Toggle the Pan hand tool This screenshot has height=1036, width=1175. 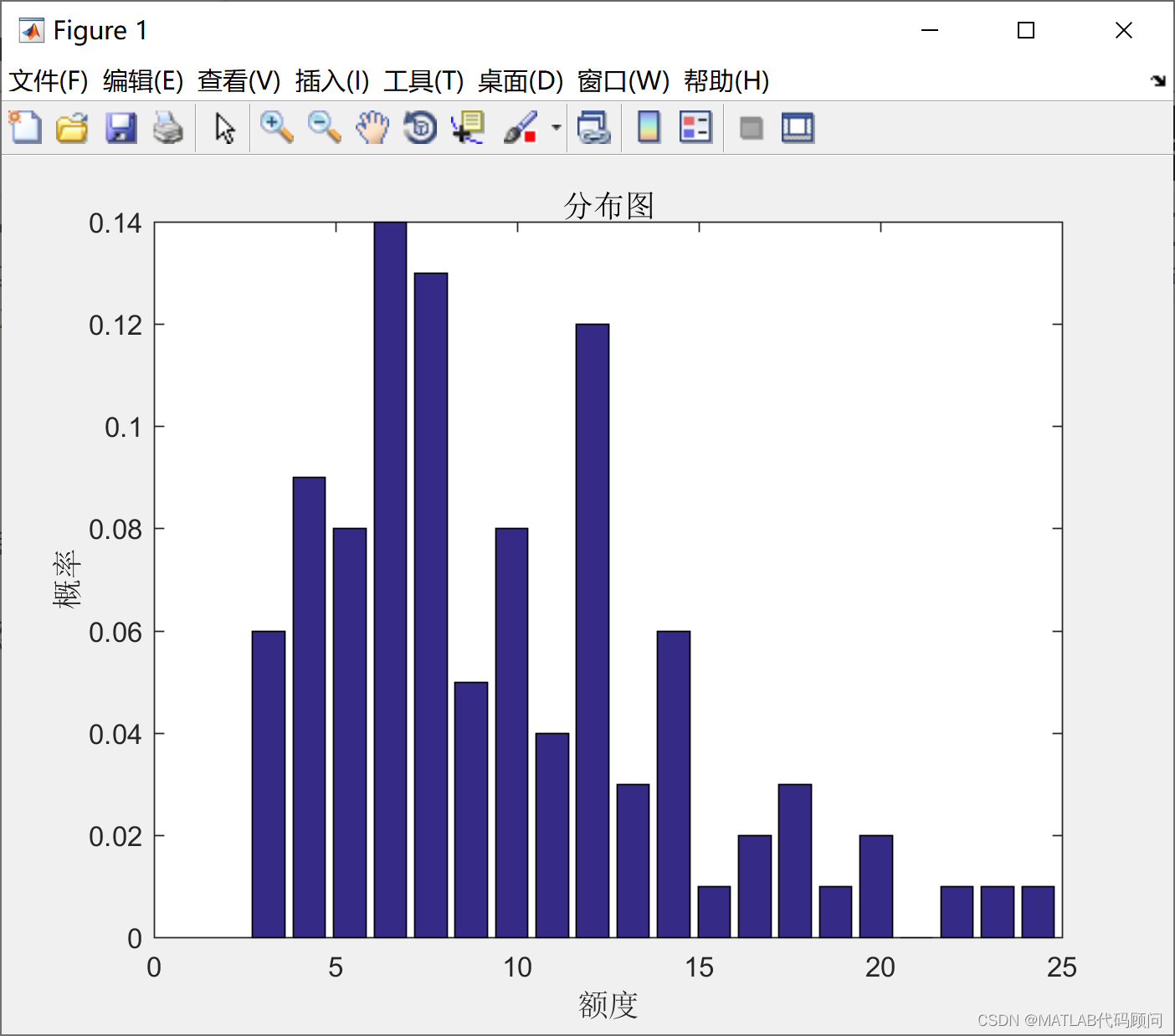coord(372,127)
